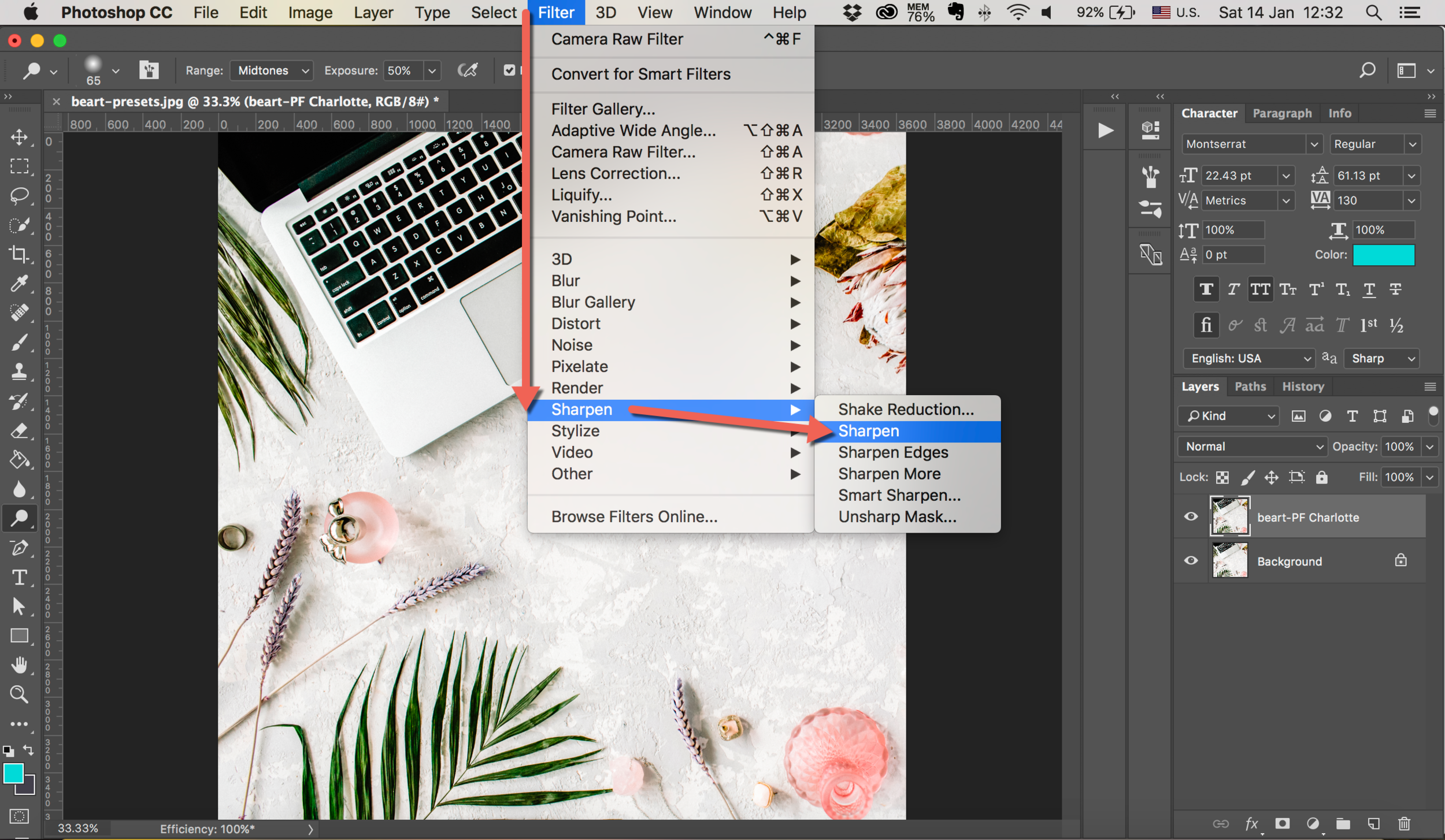Select the Eraser tool

point(19,430)
